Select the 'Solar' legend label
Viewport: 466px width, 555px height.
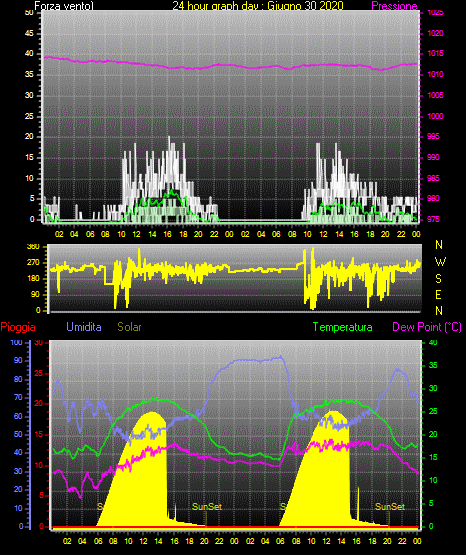click(x=129, y=327)
